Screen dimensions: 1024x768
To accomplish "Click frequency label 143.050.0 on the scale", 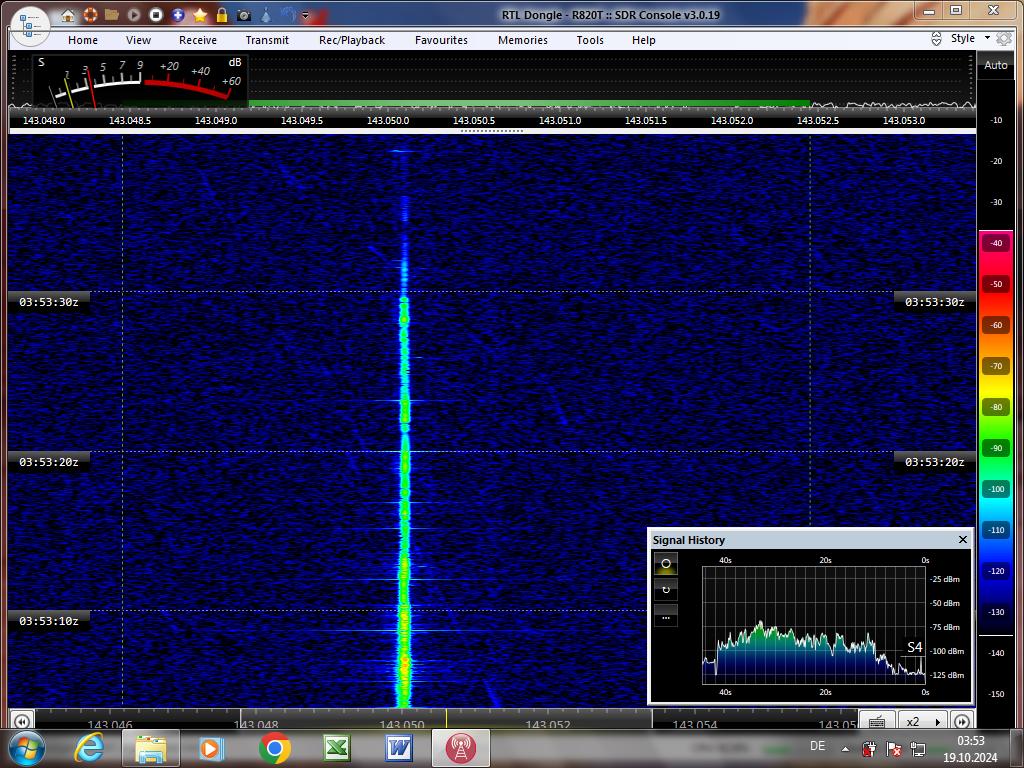I will click(388, 120).
